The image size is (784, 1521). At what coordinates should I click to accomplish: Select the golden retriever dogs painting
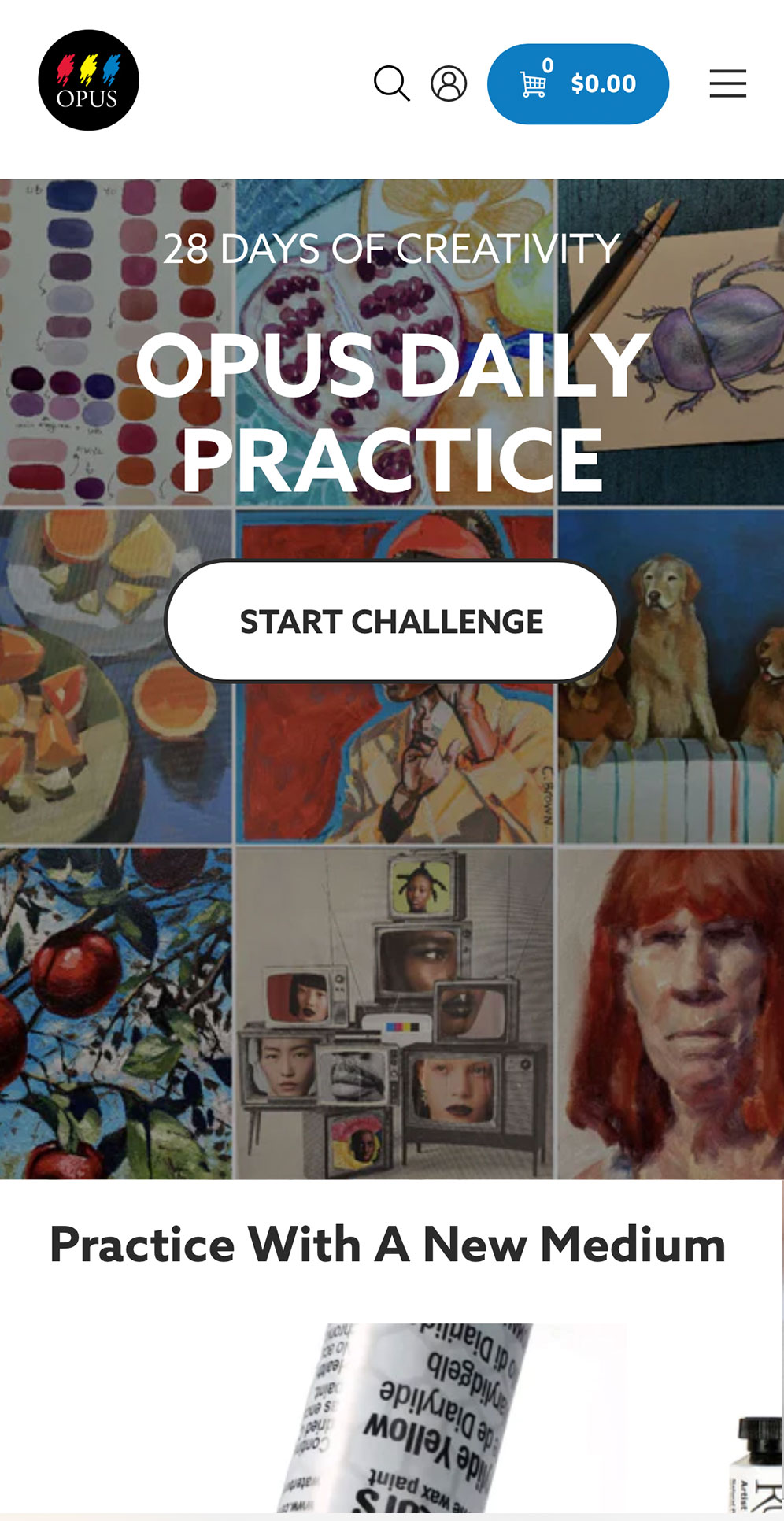click(671, 677)
